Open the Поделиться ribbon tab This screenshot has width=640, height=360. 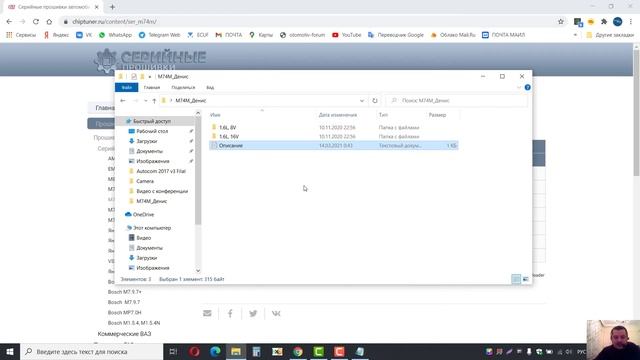point(183,87)
